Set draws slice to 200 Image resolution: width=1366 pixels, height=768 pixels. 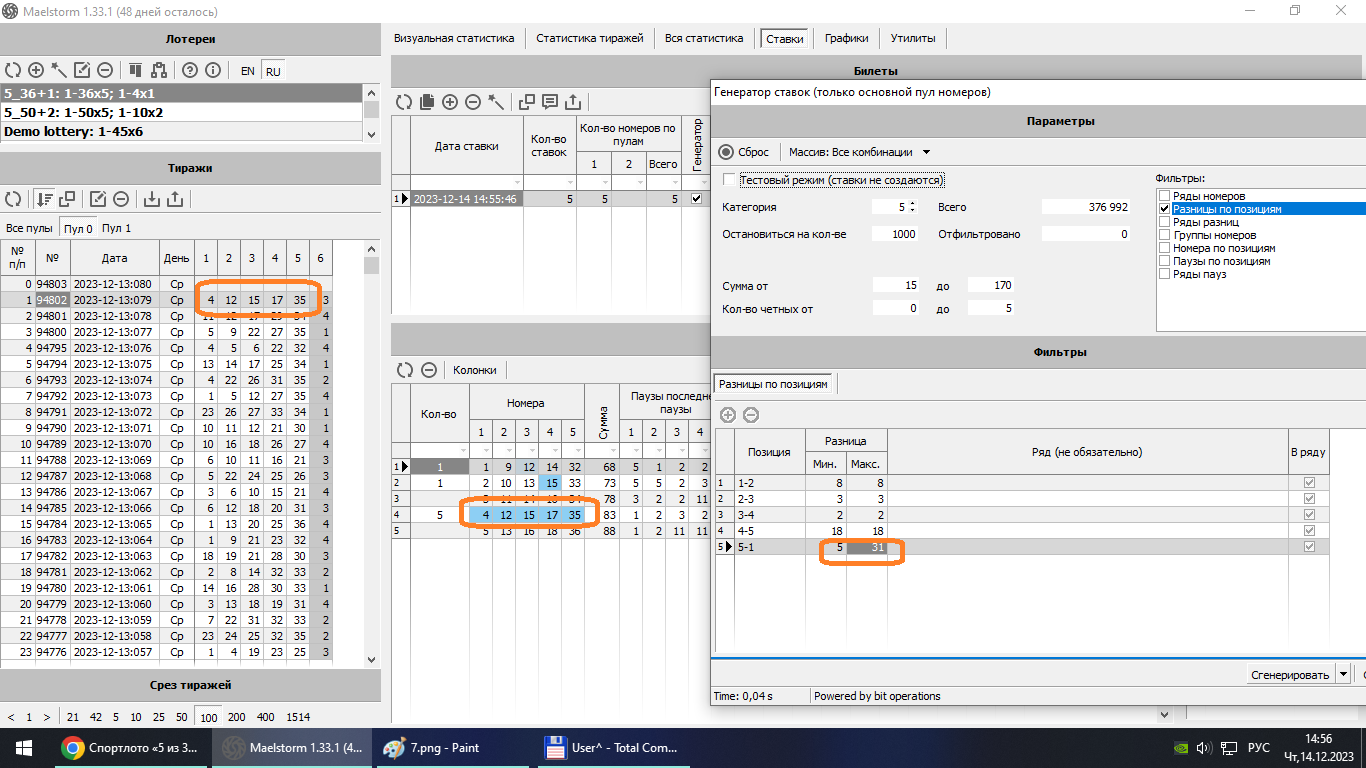point(236,717)
